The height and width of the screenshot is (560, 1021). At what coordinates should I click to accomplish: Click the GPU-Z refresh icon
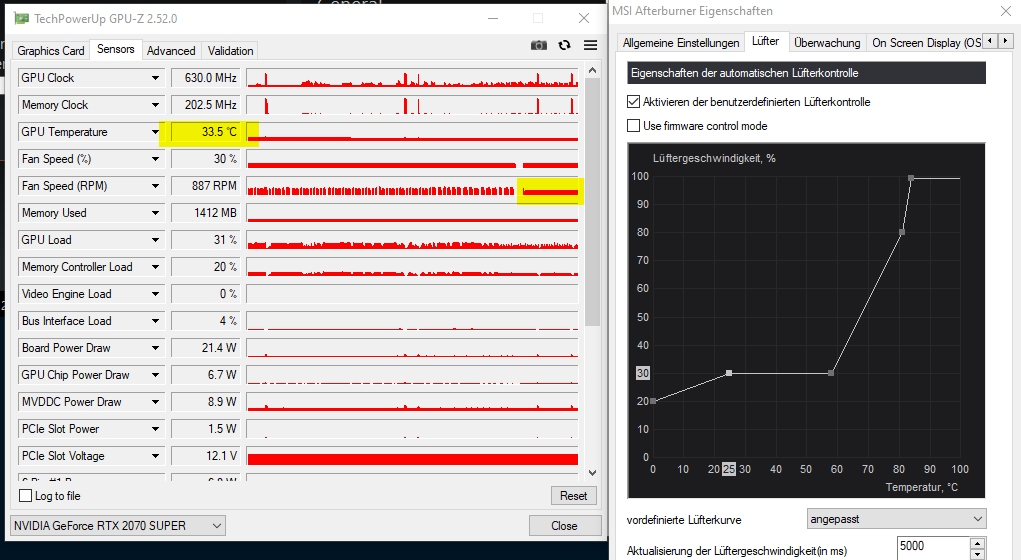click(x=565, y=45)
